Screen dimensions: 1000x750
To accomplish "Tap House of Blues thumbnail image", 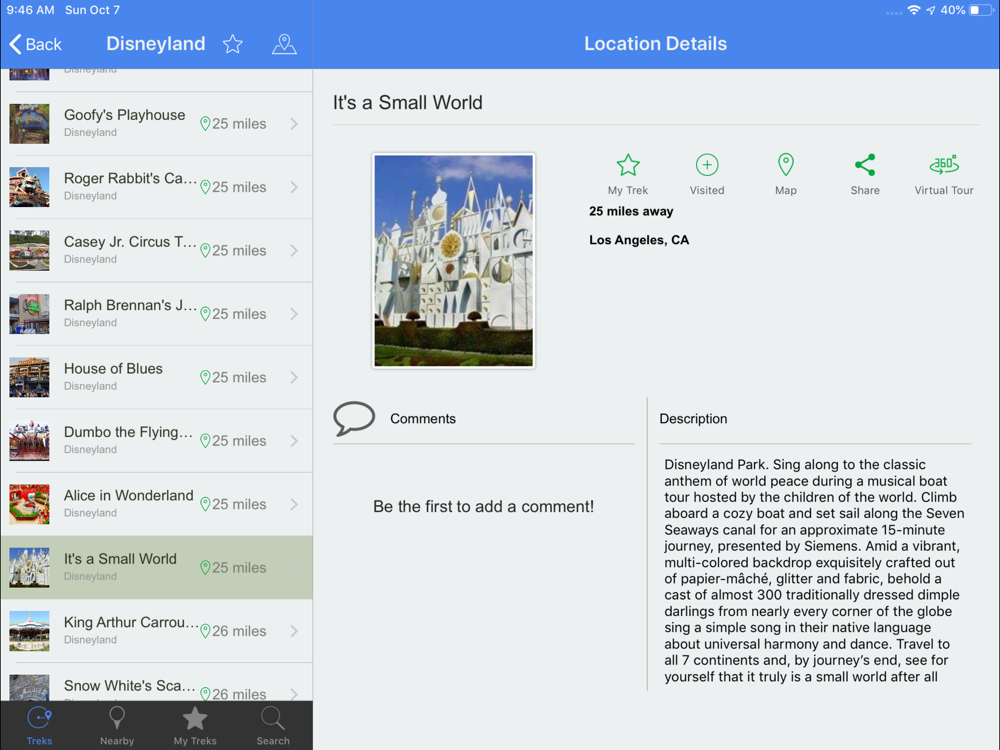I will coord(29,378).
